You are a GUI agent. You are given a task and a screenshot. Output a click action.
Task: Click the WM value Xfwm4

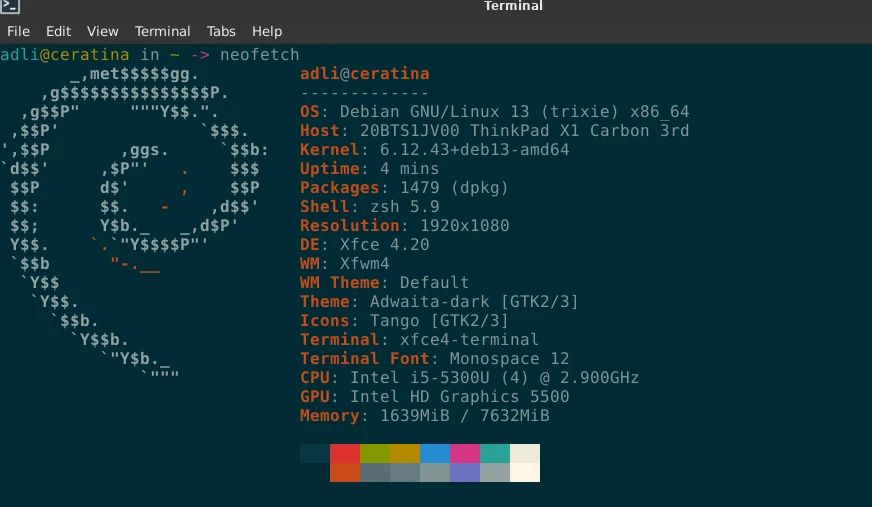tap(365, 264)
